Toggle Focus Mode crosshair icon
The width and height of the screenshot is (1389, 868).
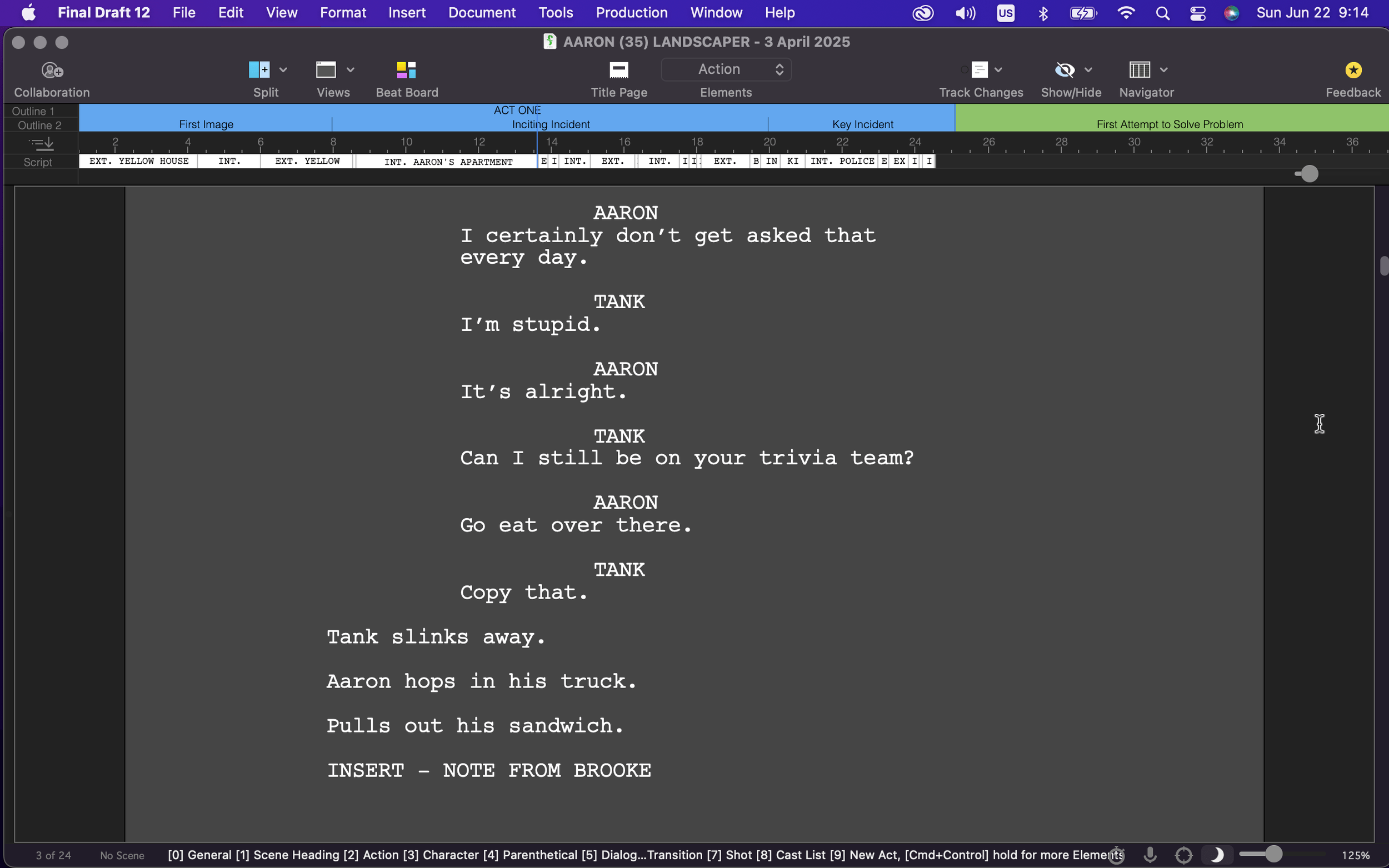[1183, 855]
